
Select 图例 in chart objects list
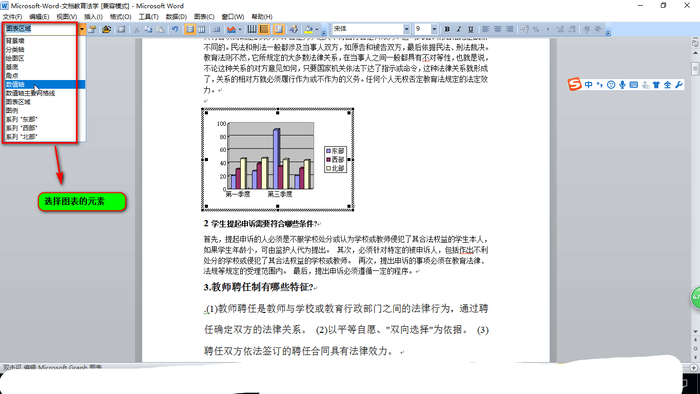click(12, 110)
